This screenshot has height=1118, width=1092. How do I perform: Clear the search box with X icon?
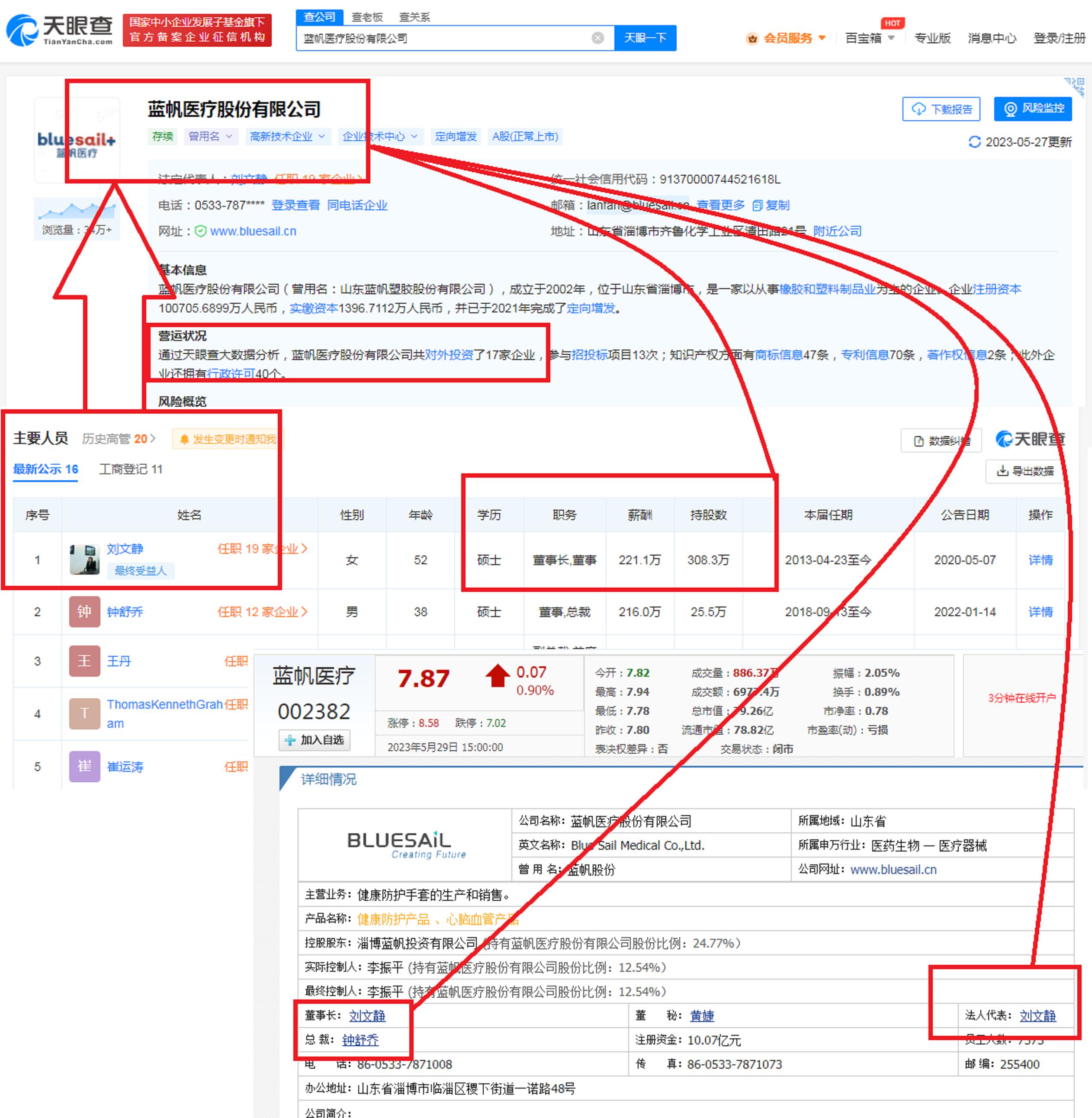pyautogui.click(x=597, y=38)
